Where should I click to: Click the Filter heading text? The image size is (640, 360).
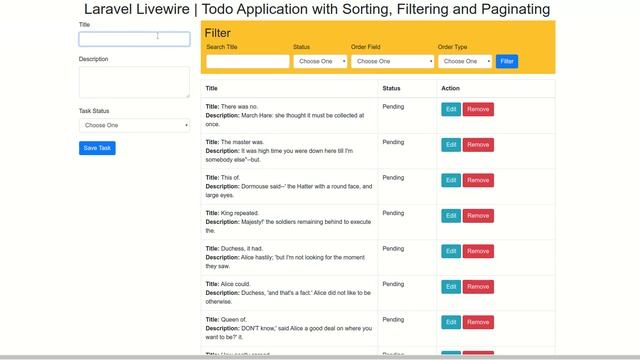pyautogui.click(x=218, y=33)
